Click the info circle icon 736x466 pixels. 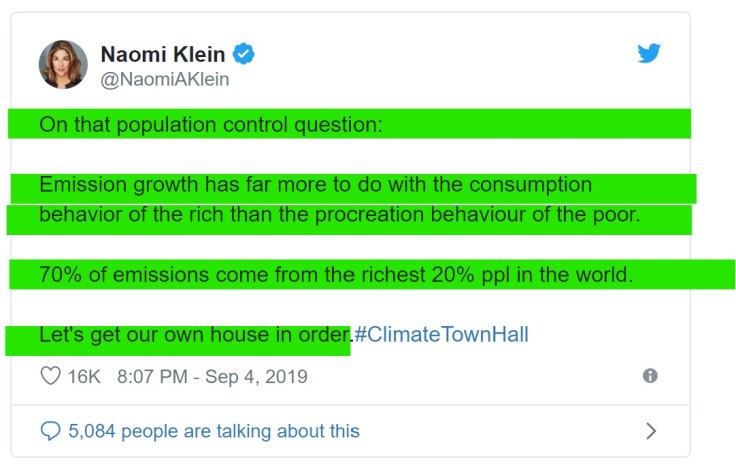tap(650, 376)
